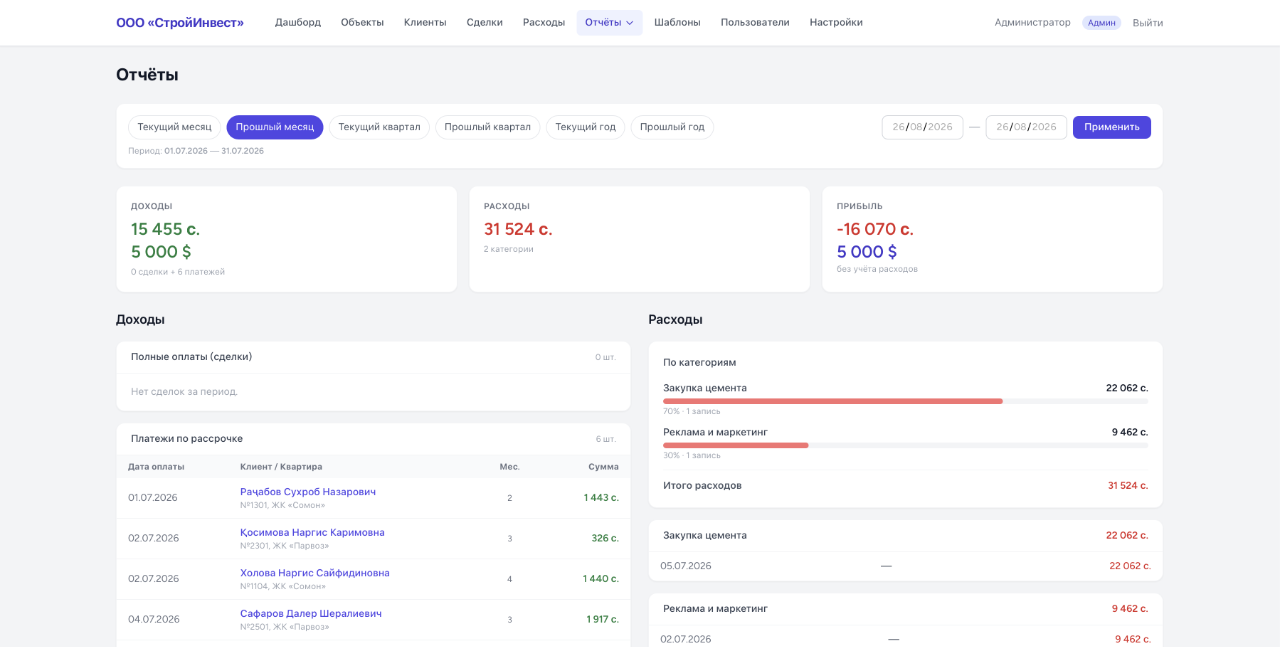1280x647 pixels.
Task: Open client Қосимова Наргис Каримовна
Action: 312,532
